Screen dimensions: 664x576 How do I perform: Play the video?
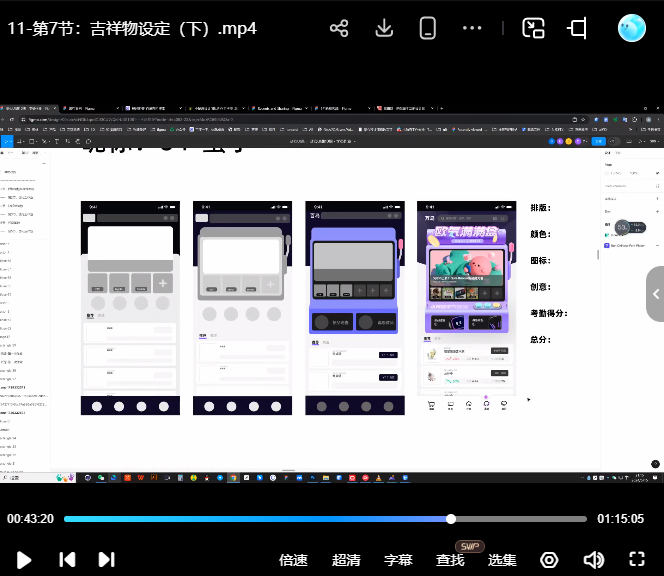click(x=25, y=559)
